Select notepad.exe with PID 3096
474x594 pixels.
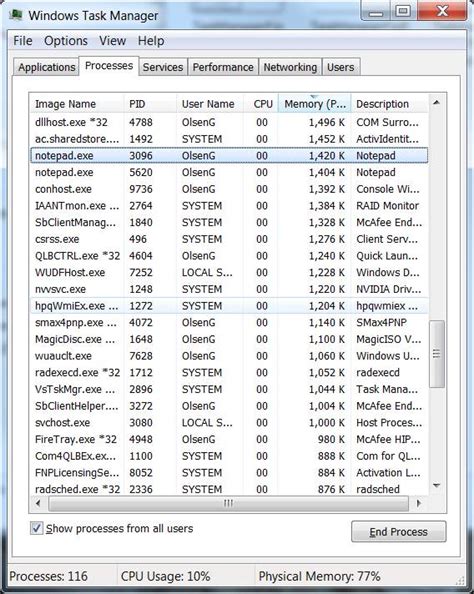[x=229, y=156]
